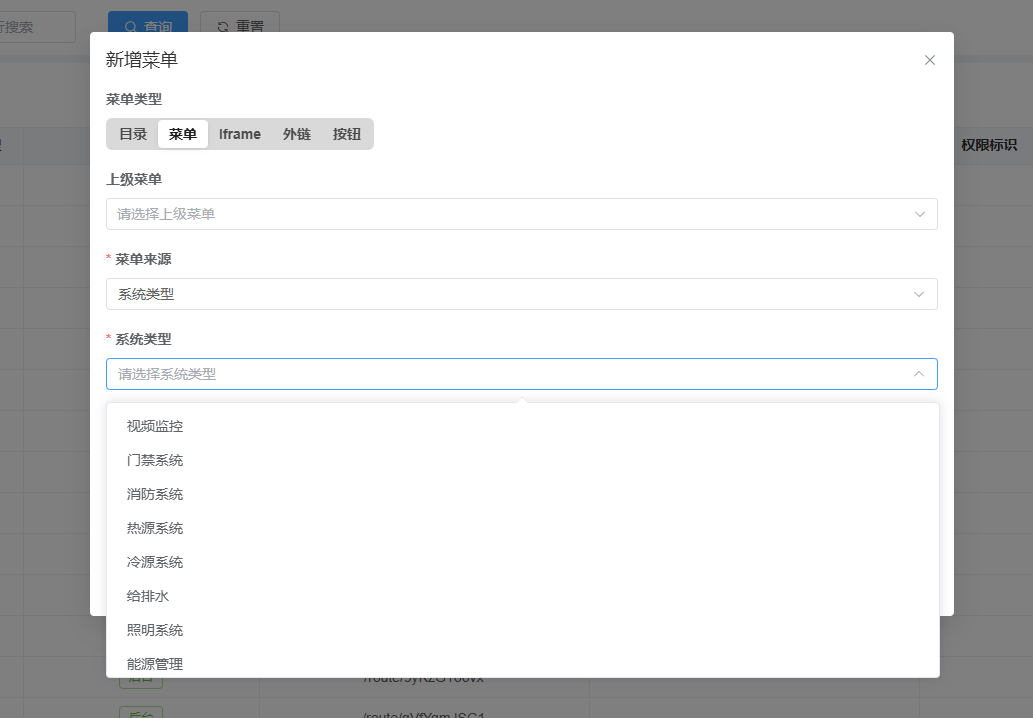Select the Iframe menu type
Image resolution: width=1033 pixels, height=718 pixels.
[240, 134]
